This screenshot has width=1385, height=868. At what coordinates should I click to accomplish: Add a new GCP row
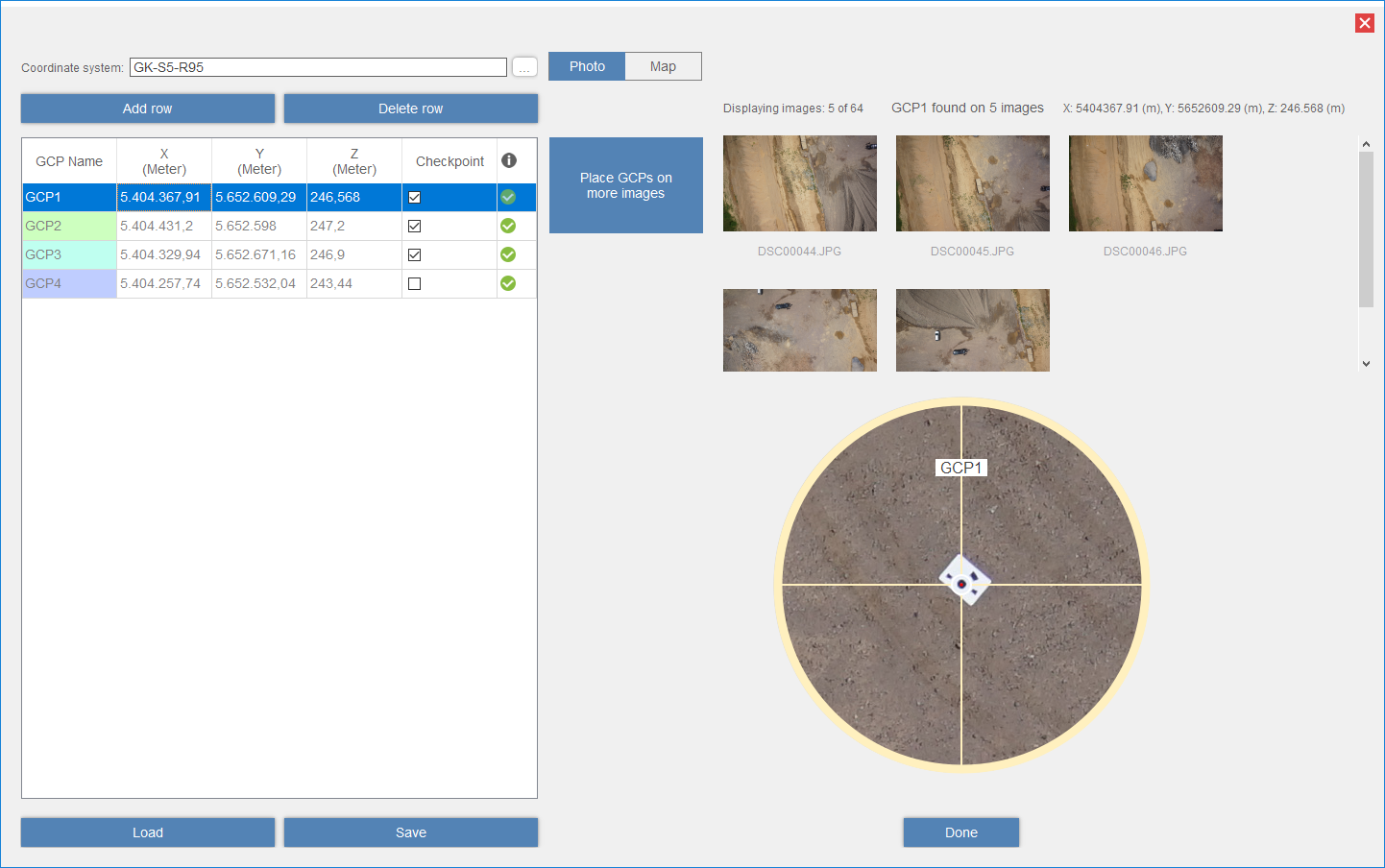tap(147, 108)
